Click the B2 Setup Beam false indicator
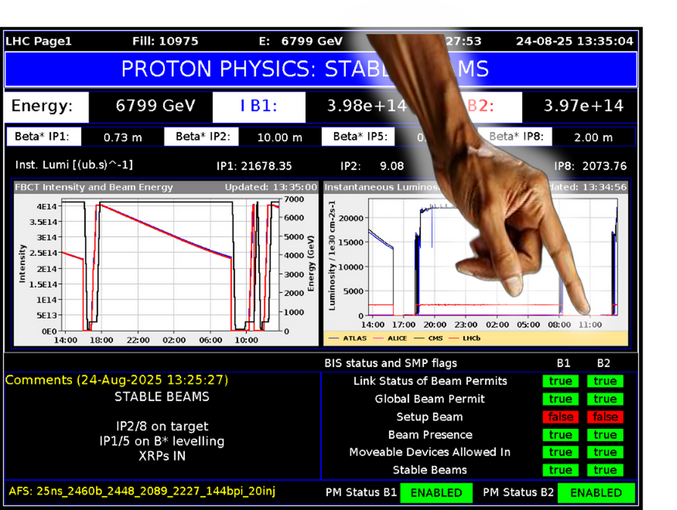677x510 pixels. click(x=604, y=417)
